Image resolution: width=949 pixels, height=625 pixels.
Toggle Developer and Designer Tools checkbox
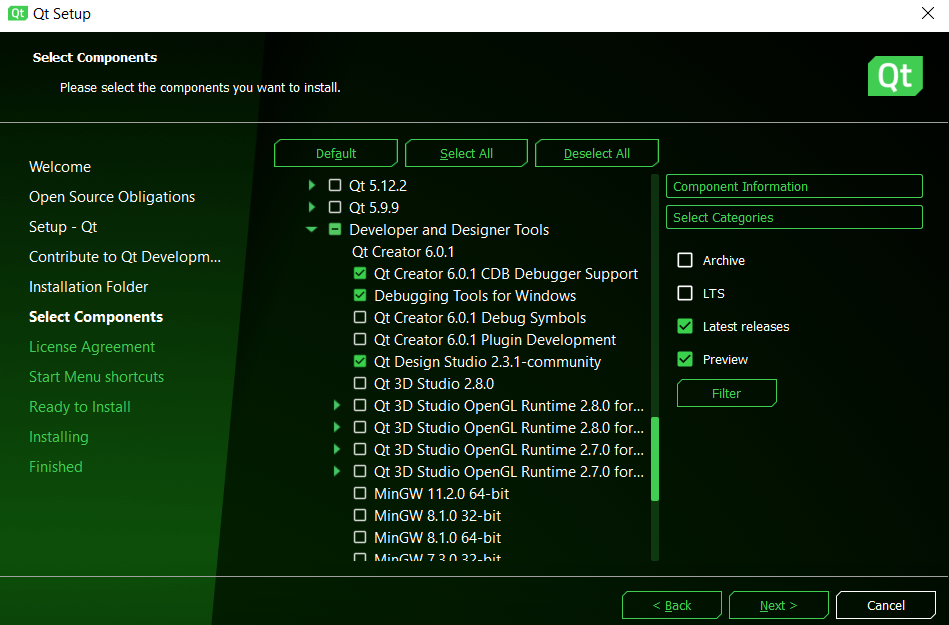pos(335,229)
